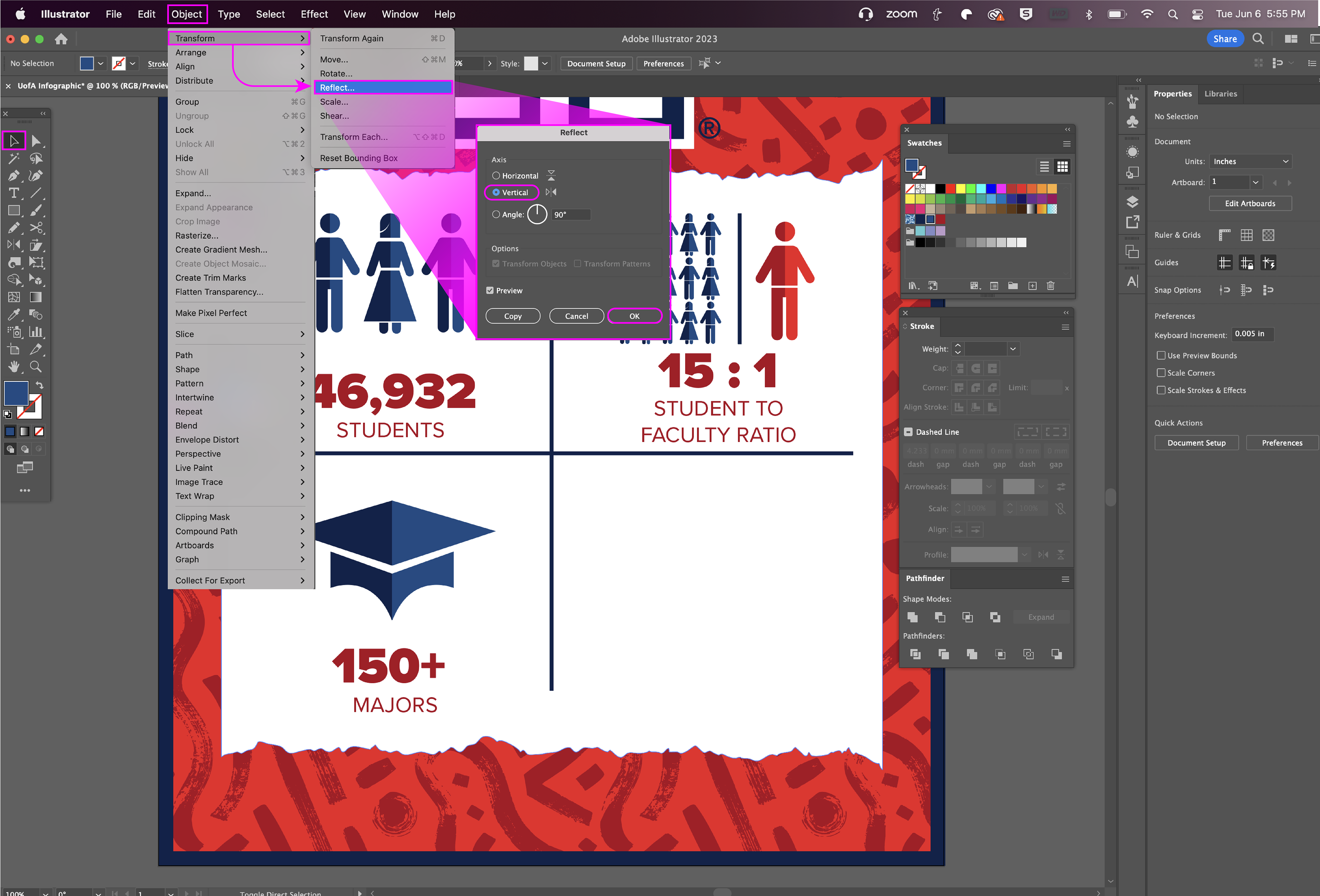Viewport: 1320px width, 896px height.
Task: Click the Edit Artboards button
Action: 1250,203
